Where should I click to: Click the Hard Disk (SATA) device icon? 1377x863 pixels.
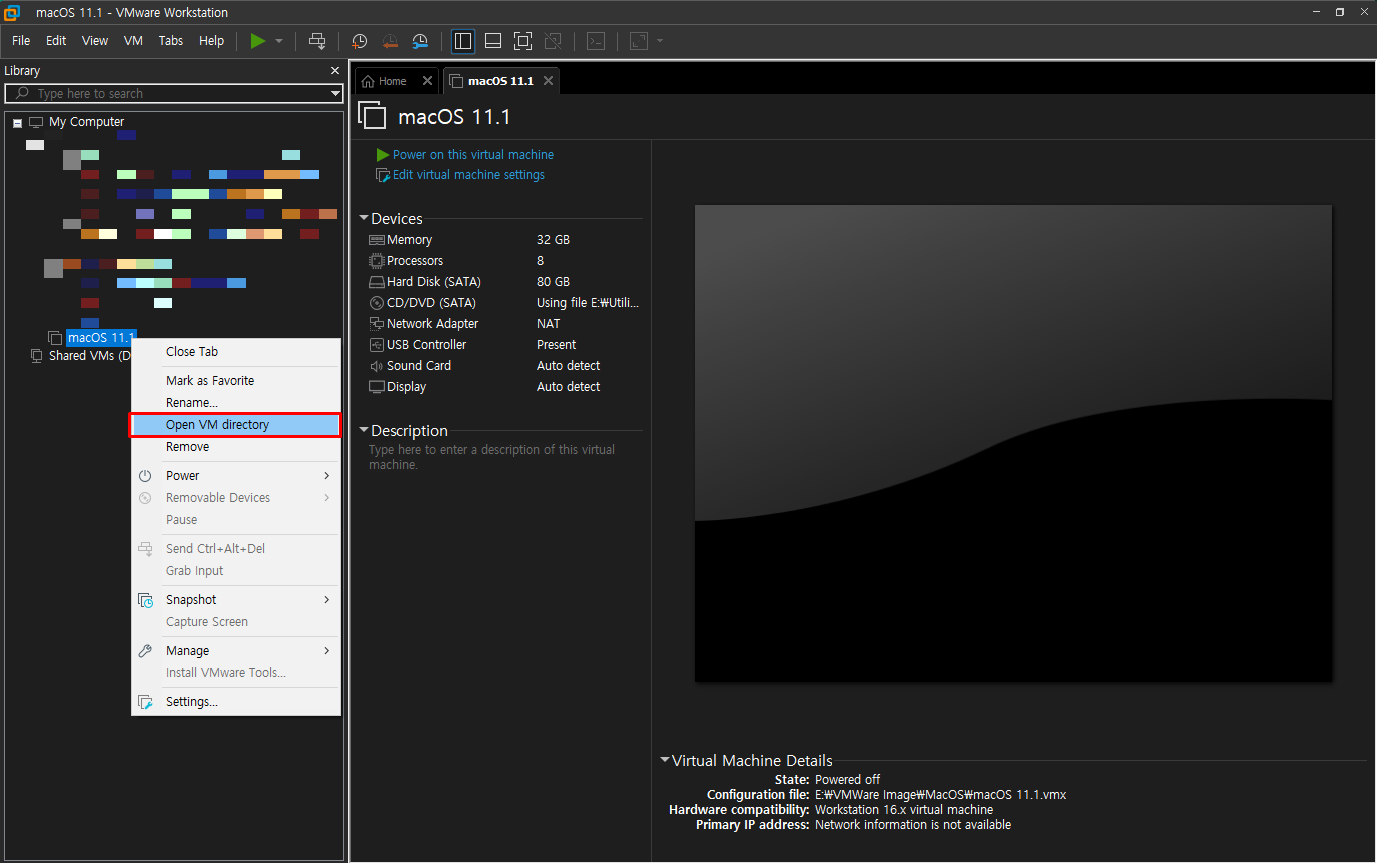pyautogui.click(x=377, y=282)
